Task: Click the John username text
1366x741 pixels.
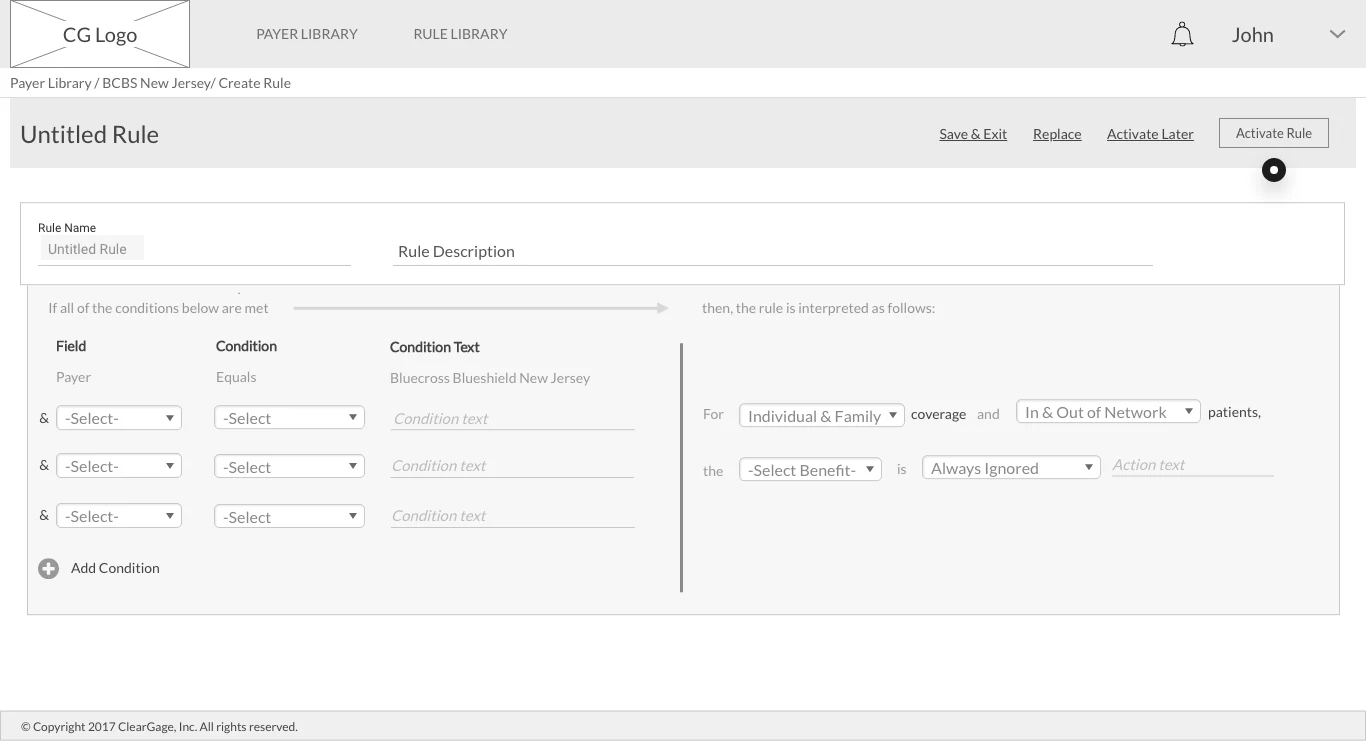Action: click(x=1252, y=35)
